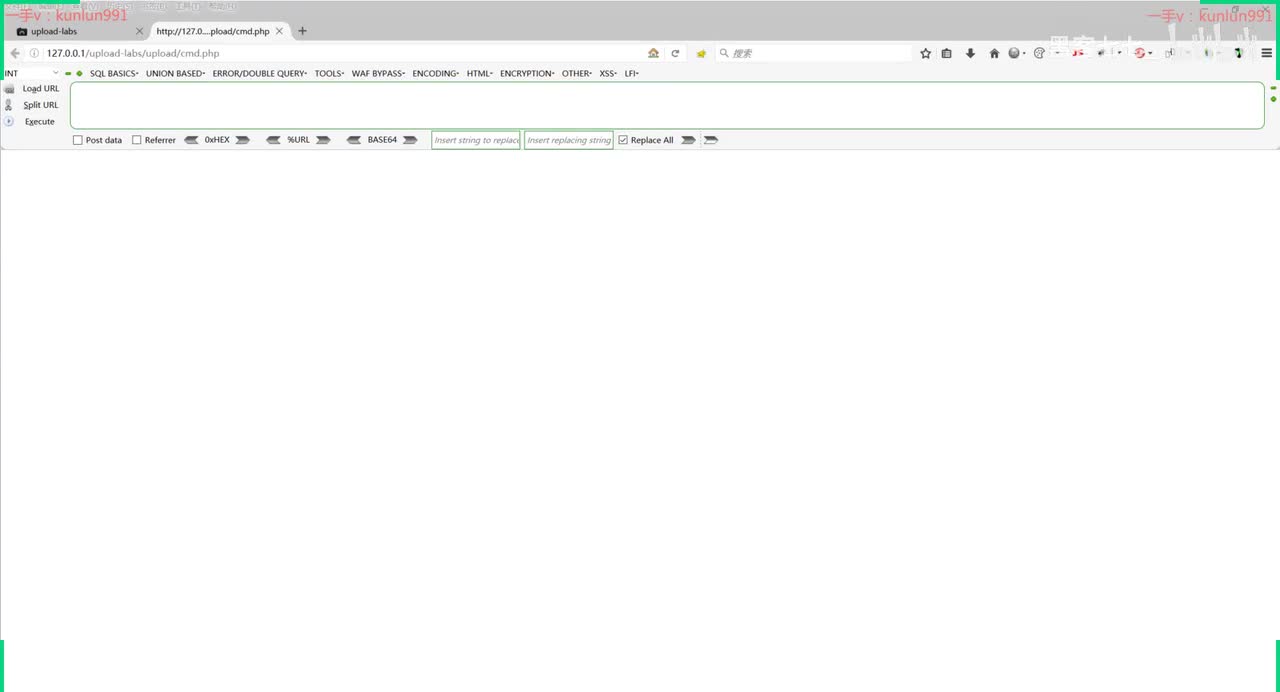Viewport: 1280px width, 692px height.
Task: Click the green minus HackBar icon left of the green dot
Action: click(68, 73)
